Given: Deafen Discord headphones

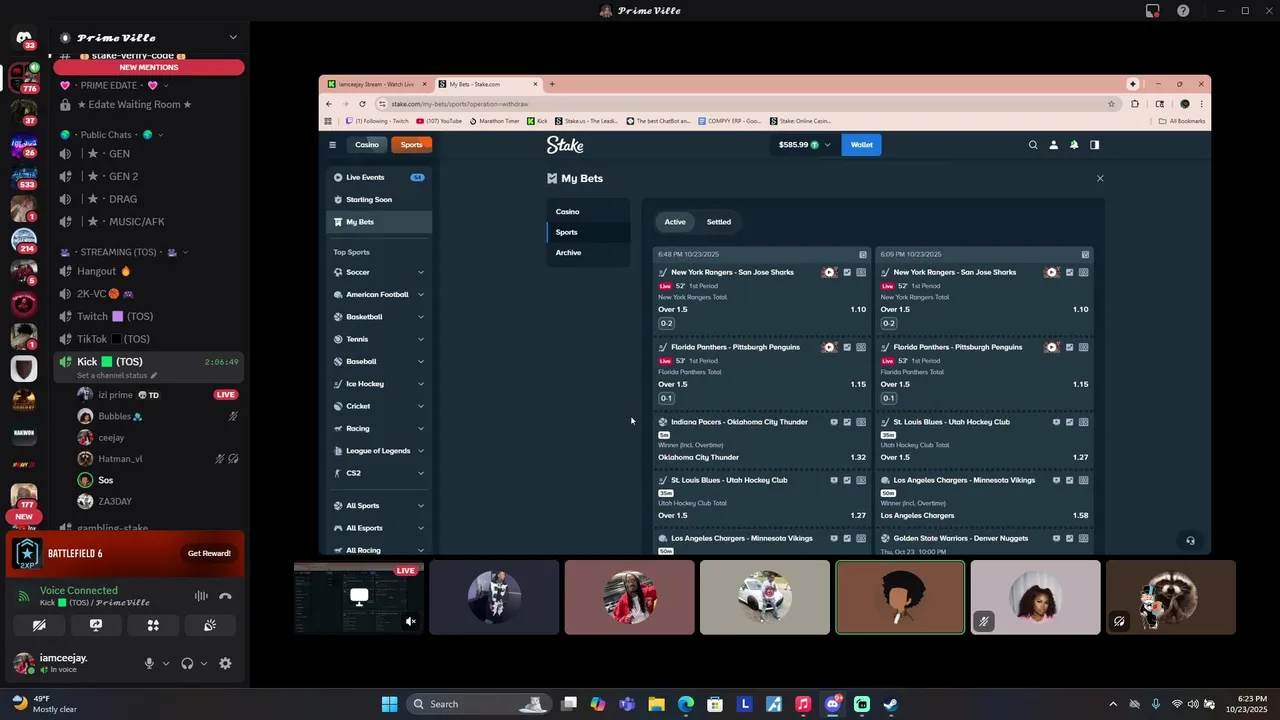Looking at the screenshot, I should 187,663.
